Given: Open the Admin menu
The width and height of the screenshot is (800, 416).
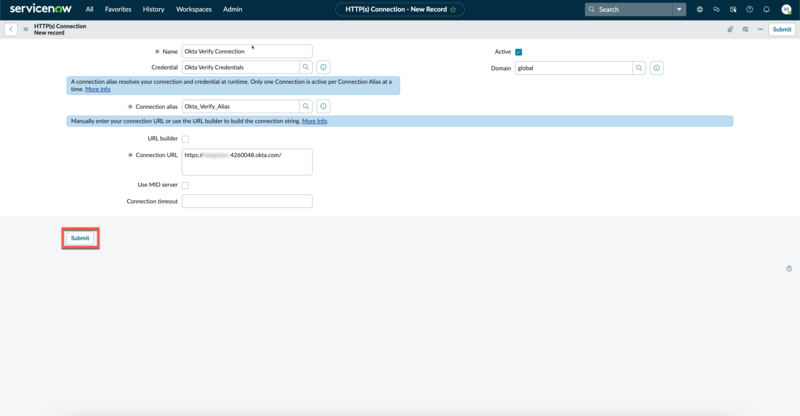Looking at the screenshot, I should [x=233, y=9].
